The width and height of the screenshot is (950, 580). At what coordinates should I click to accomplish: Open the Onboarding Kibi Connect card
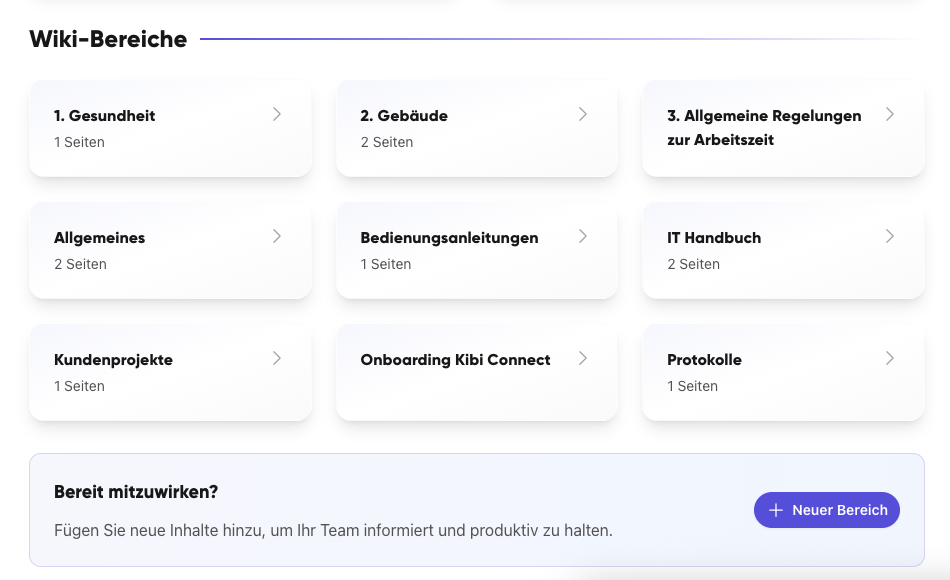[x=477, y=372]
